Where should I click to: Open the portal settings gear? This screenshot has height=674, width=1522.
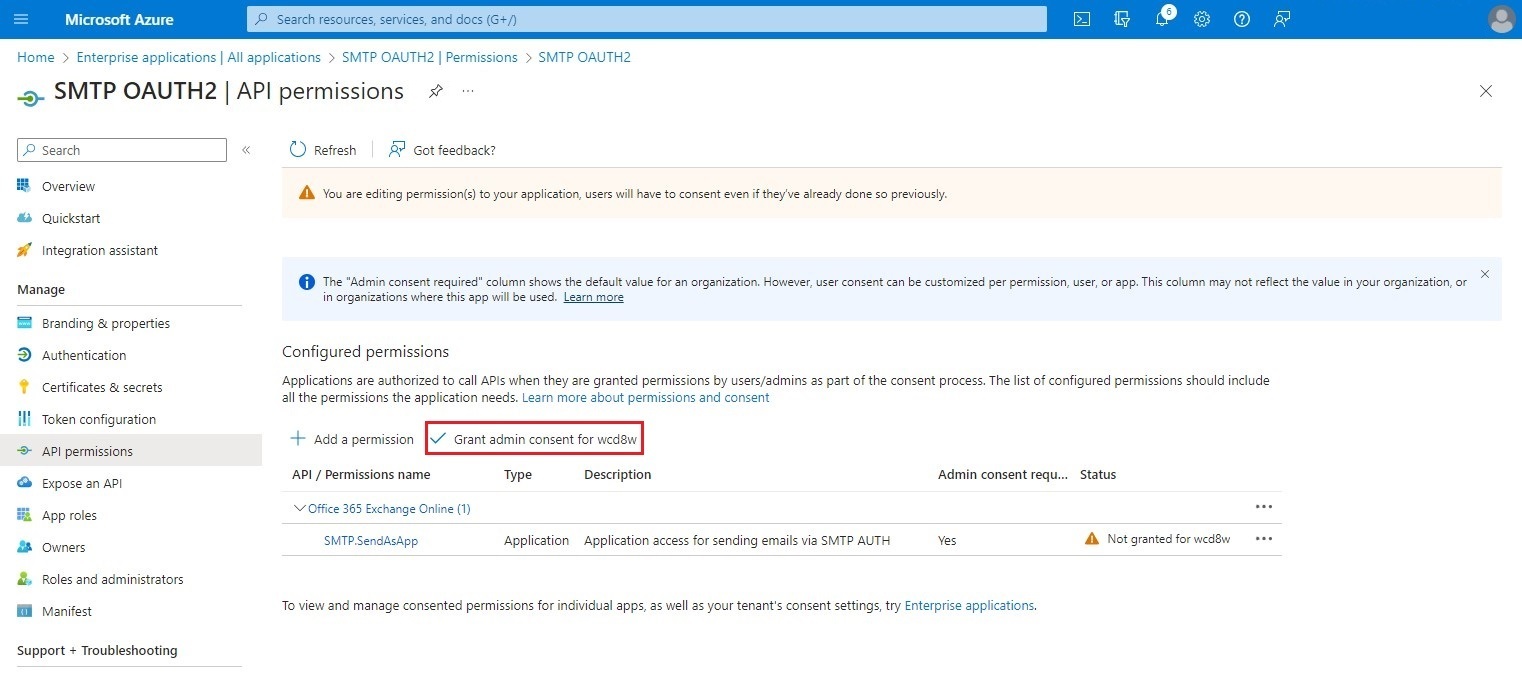1201,19
